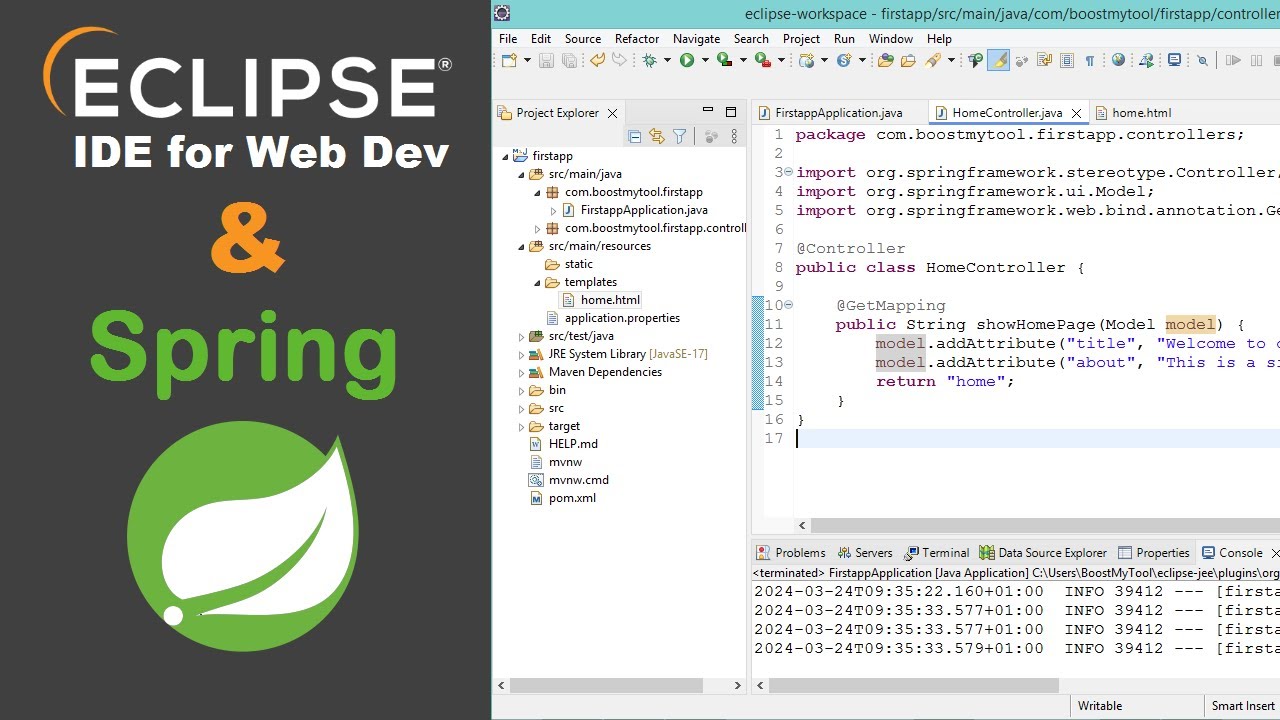1280x720 pixels.
Task: Fold showHomePage method at line 10
Action: (788, 305)
